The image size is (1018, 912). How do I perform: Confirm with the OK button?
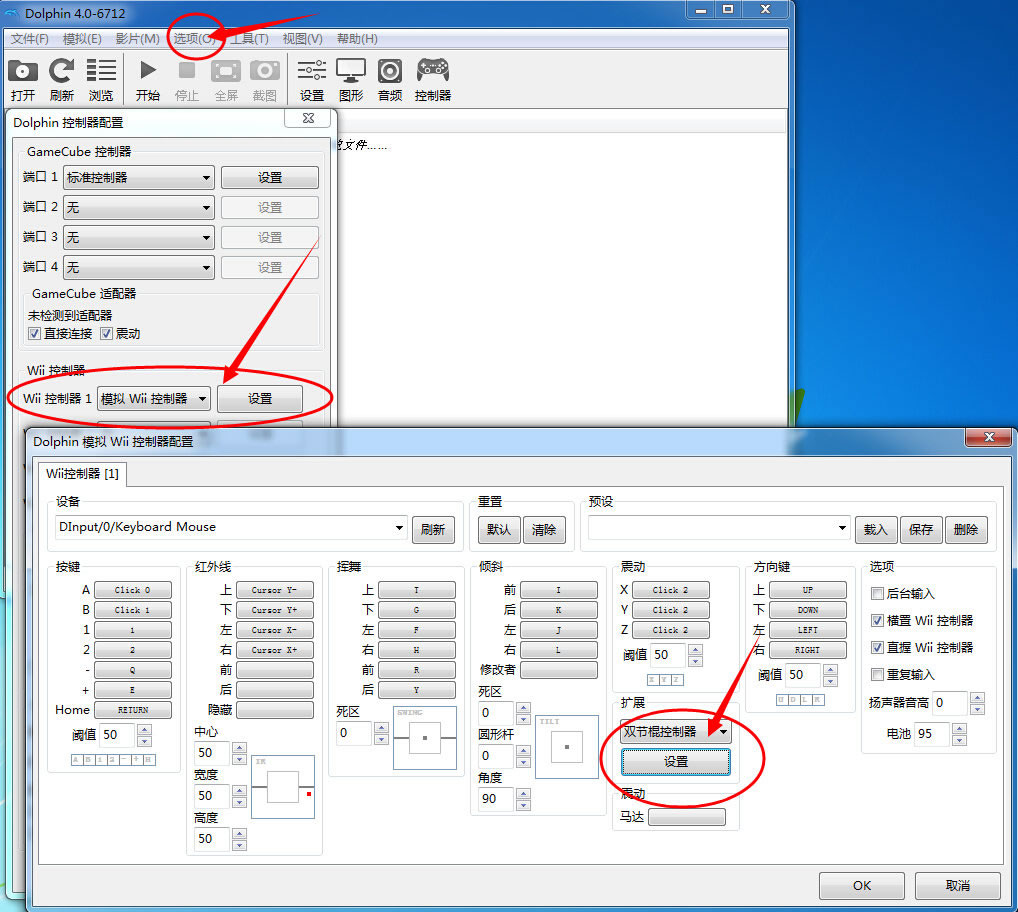click(862, 885)
